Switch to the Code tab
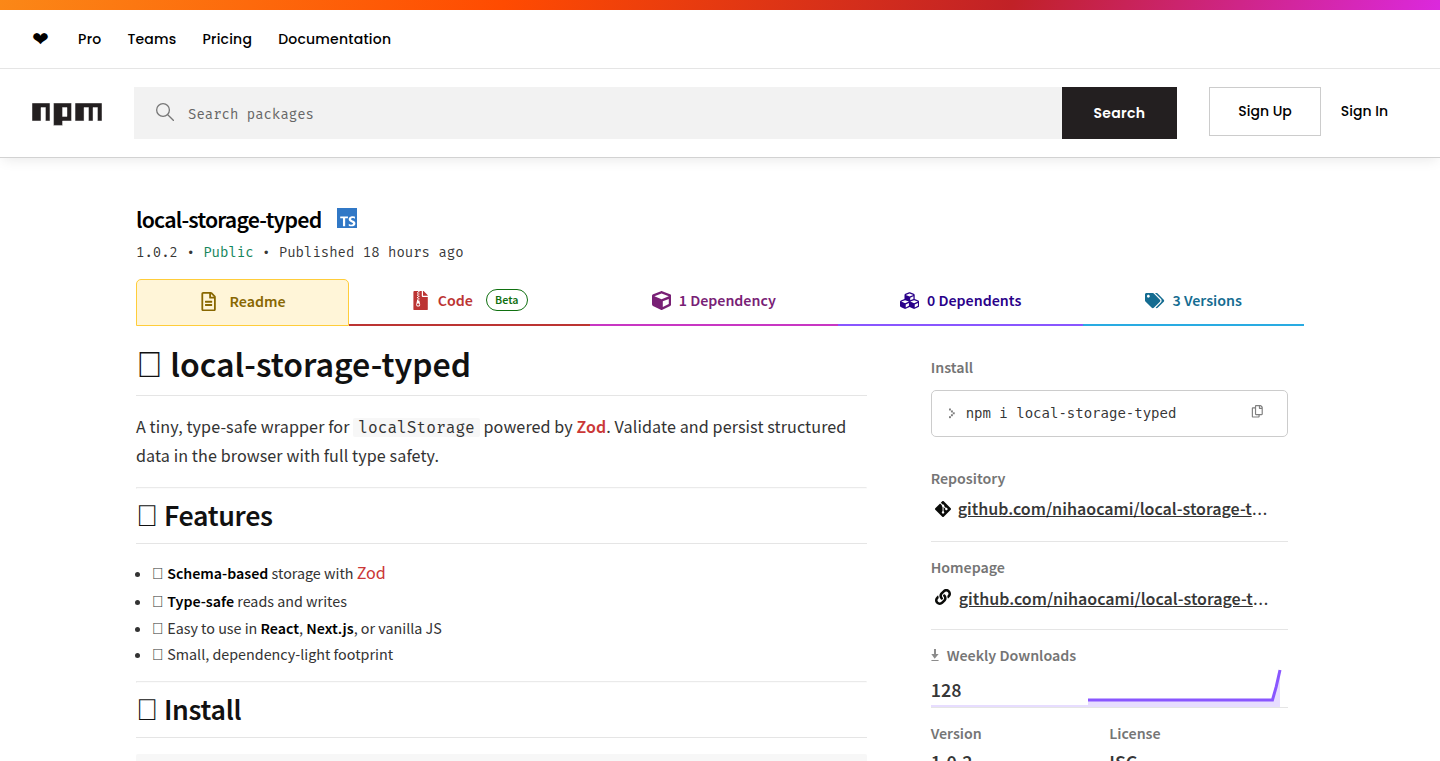Image resolution: width=1440 pixels, height=761 pixels. coord(469,301)
